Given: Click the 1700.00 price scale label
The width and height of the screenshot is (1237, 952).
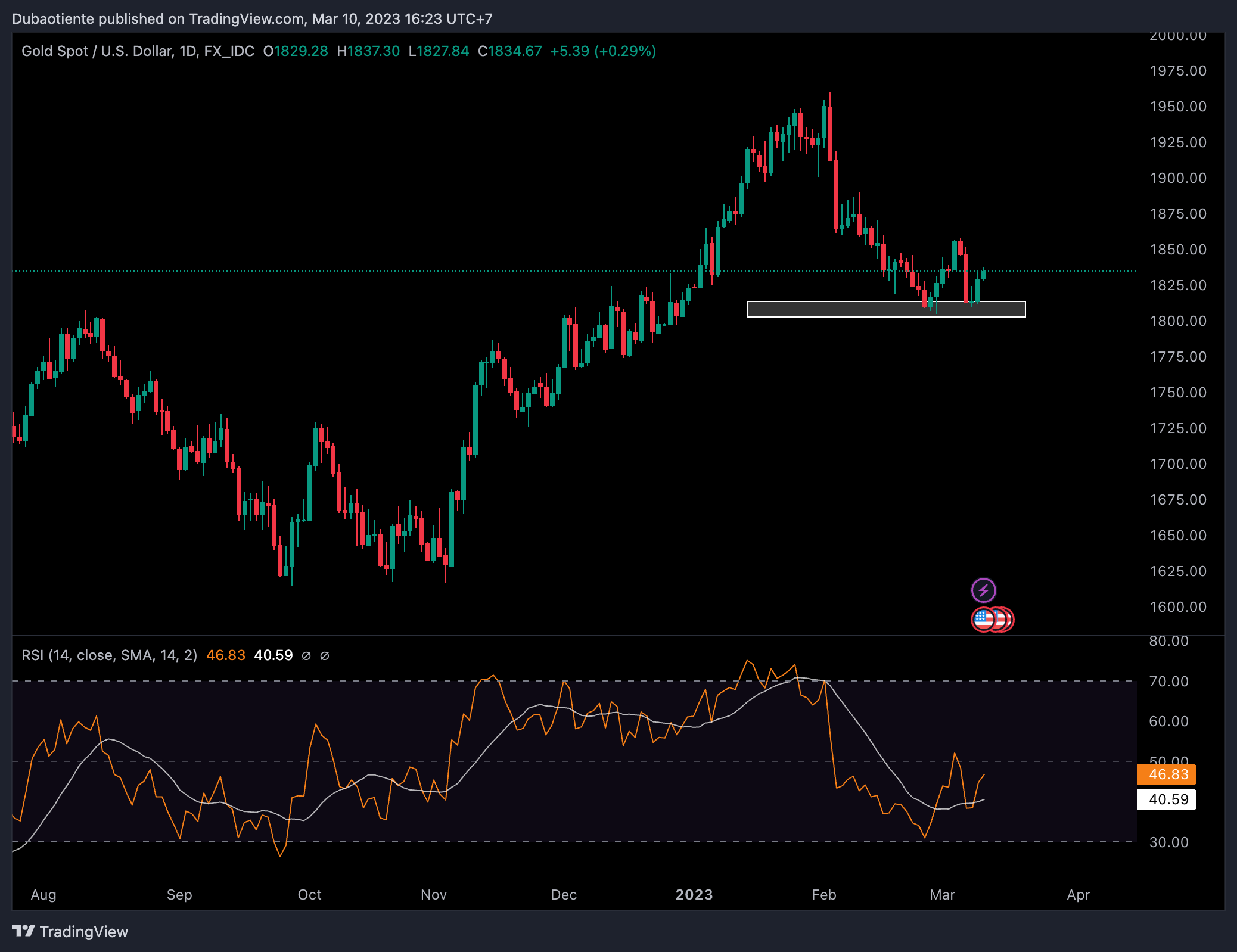Looking at the screenshot, I should pyautogui.click(x=1178, y=464).
